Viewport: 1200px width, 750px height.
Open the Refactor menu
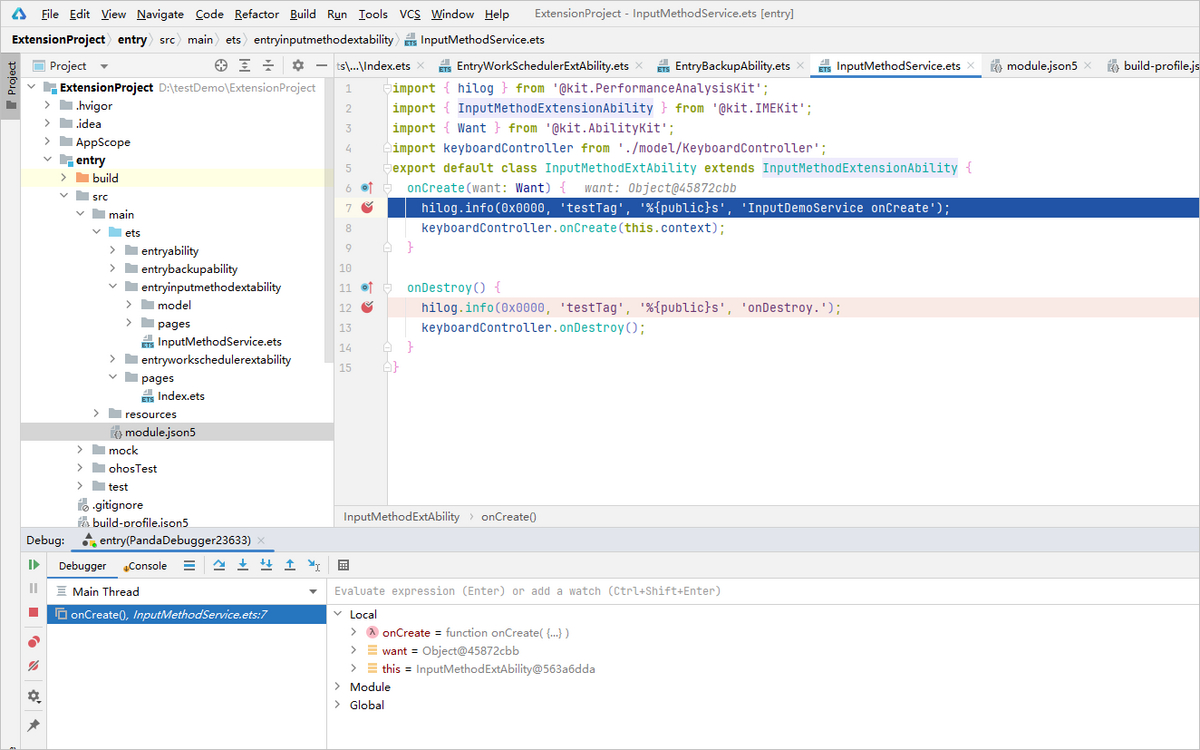pos(257,14)
